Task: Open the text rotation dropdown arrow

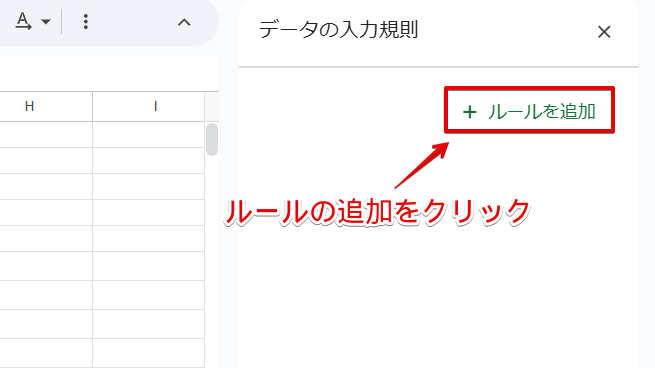Action: pos(46,21)
